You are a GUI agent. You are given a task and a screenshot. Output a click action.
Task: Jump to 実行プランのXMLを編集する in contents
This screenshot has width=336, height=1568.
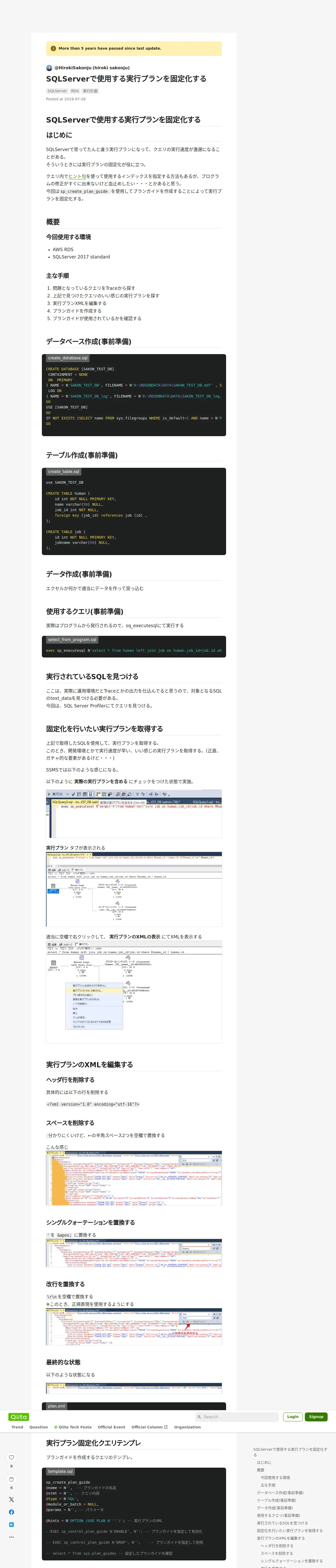pyautogui.click(x=281, y=1538)
